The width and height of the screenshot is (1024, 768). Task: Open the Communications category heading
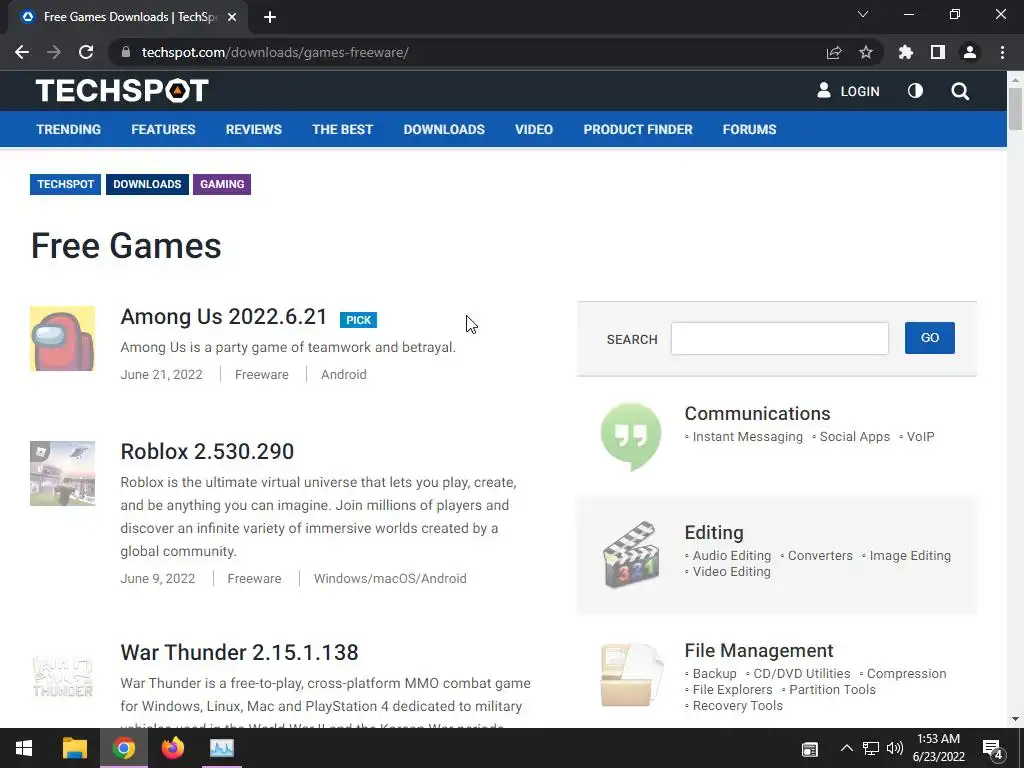point(758,413)
